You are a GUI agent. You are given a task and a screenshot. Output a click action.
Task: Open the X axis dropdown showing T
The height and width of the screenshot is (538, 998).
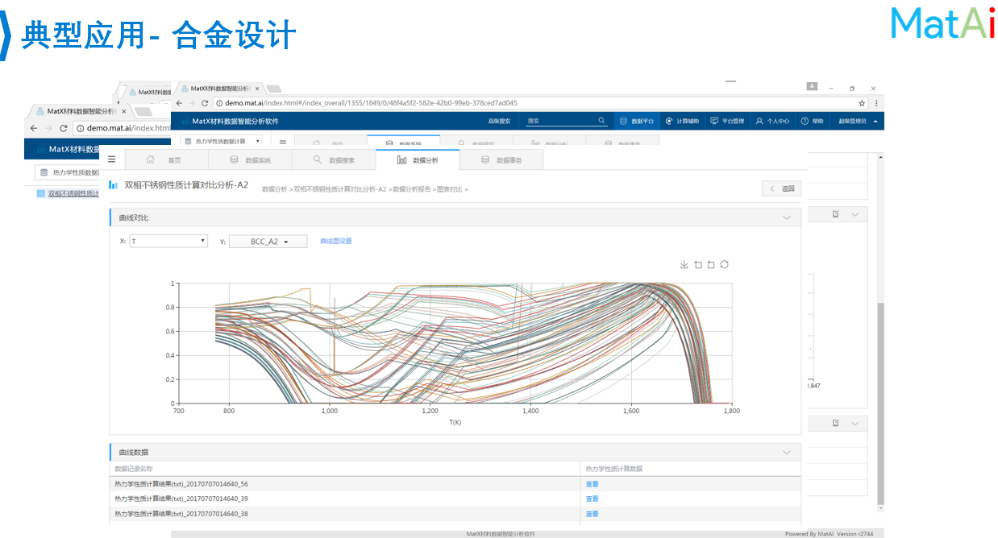coord(168,241)
